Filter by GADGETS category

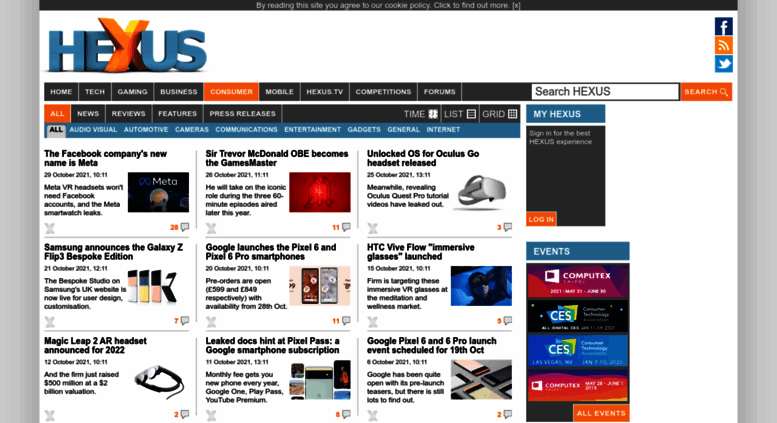(364, 130)
